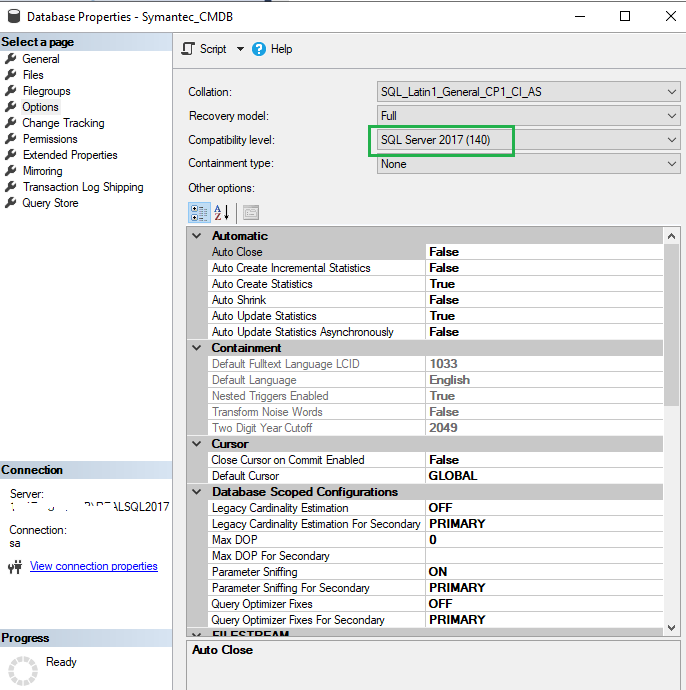This screenshot has height=690, width=686.
Task: Select the Default Fulltext Language LCID row
Action: [x=435, y=364]
